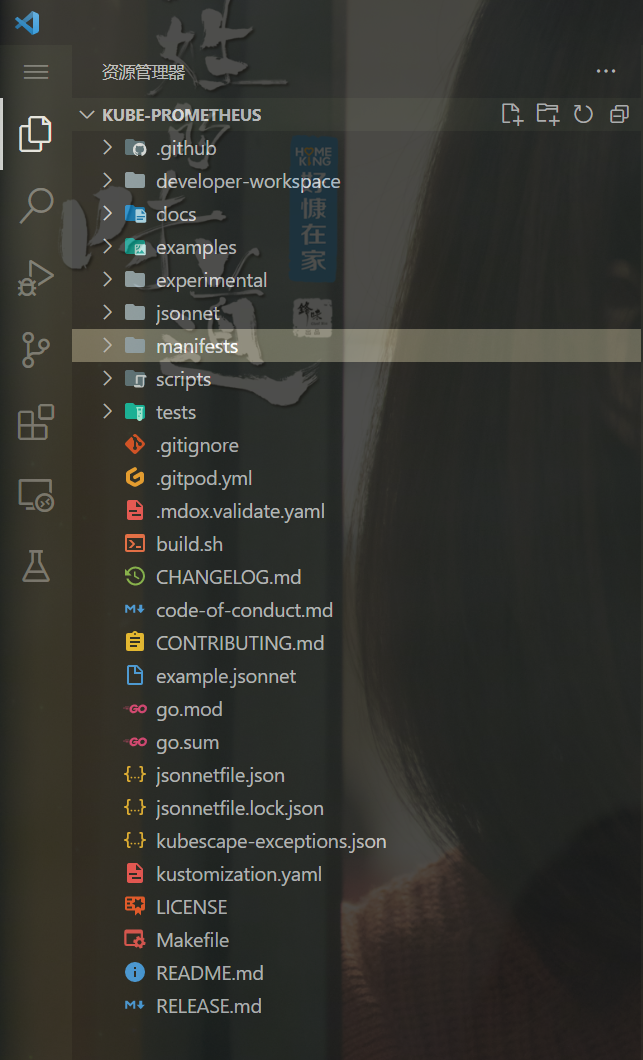Open the Remote Explorer view
The width and height of the screenshot is (643, 1060).
[x=35, y=495]
